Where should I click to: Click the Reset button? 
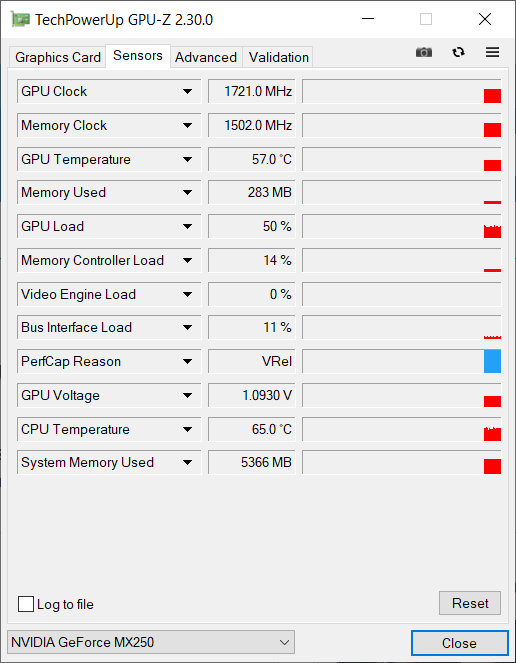470,603
